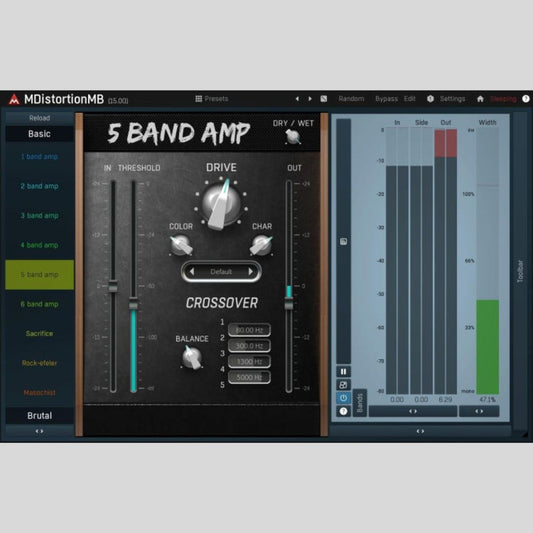This screenshot has width=533, height=533.
Task: Select previous mode with Default left arrow
Action: (x=192, y=272)
